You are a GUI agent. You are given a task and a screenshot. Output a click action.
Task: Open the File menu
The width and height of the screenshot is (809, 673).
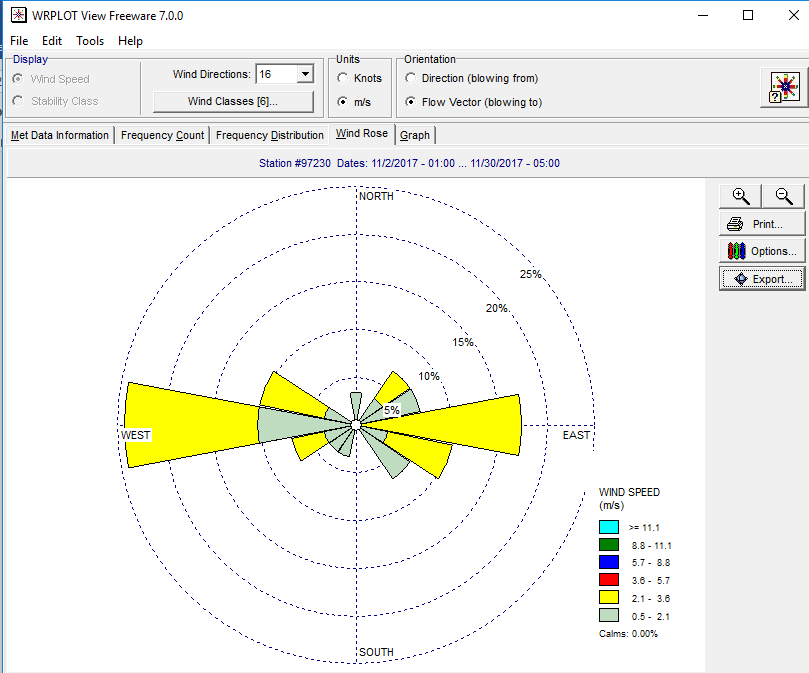(18, 40)
